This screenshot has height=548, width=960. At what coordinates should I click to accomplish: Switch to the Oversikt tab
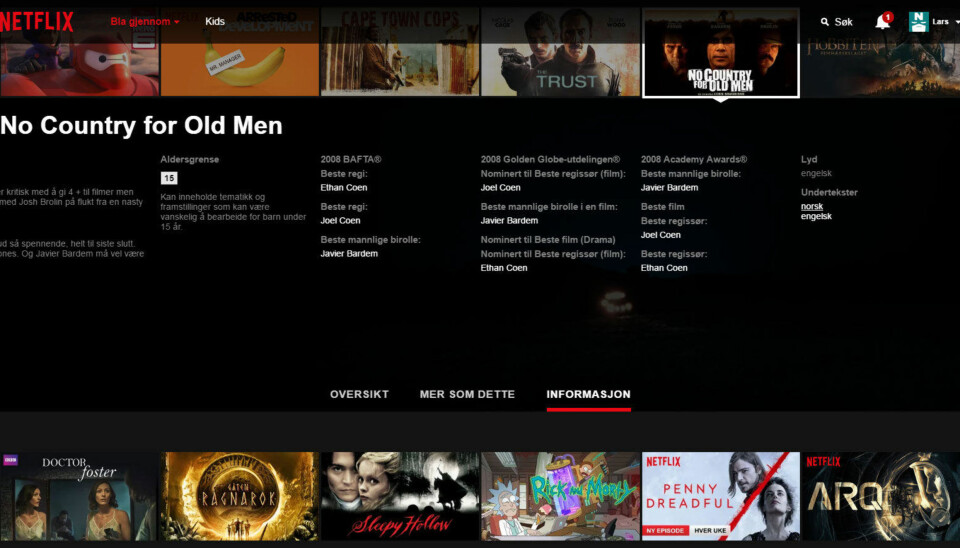(x=359, y=394)
